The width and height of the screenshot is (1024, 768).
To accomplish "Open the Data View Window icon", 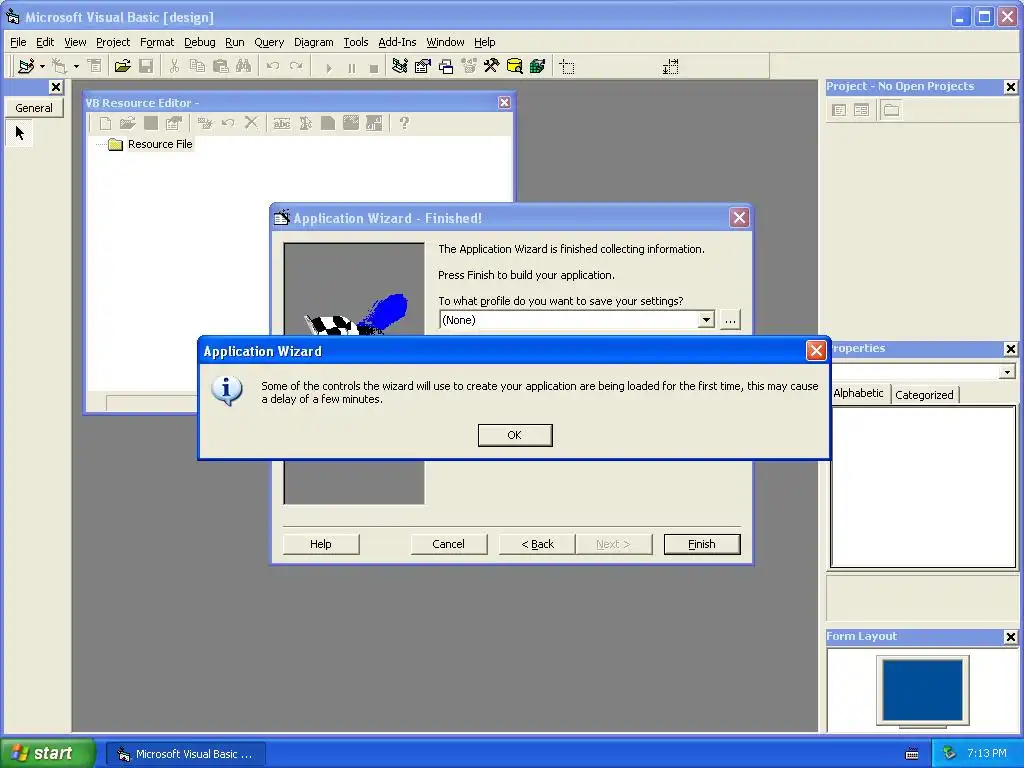I will (x=515, y=66).
